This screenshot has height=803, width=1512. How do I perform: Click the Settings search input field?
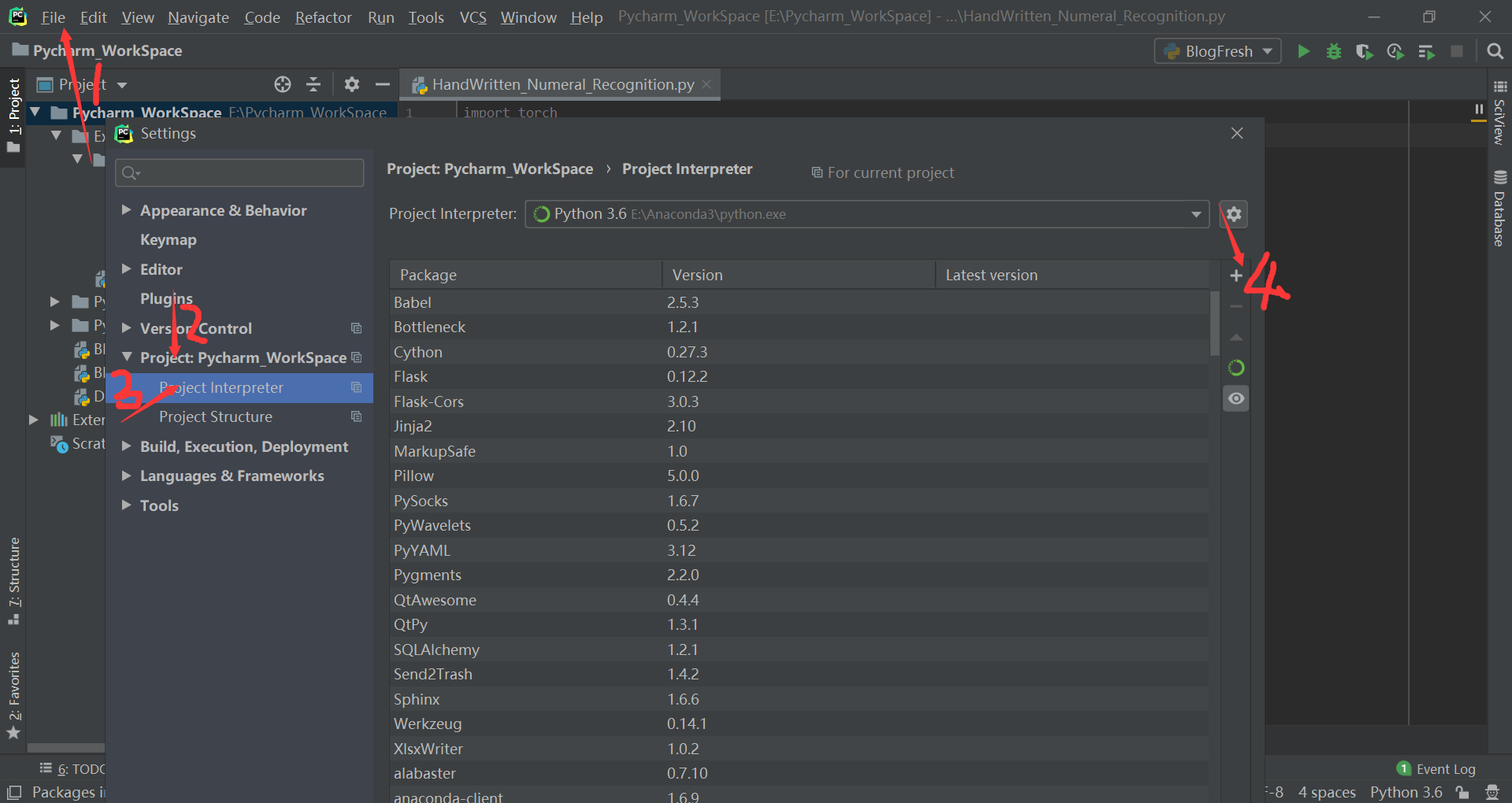pyautogui.click(x=239, y=172)
